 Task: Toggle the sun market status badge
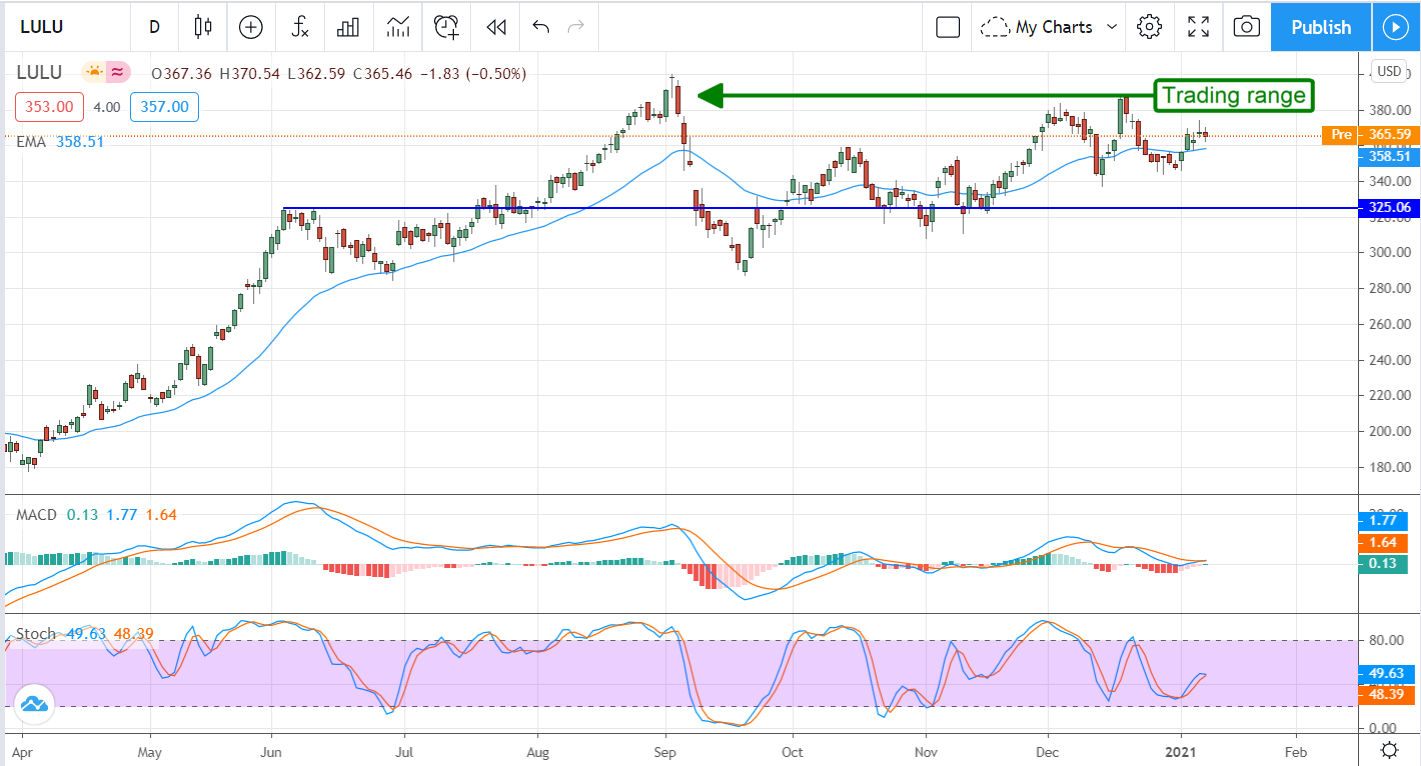94,72
